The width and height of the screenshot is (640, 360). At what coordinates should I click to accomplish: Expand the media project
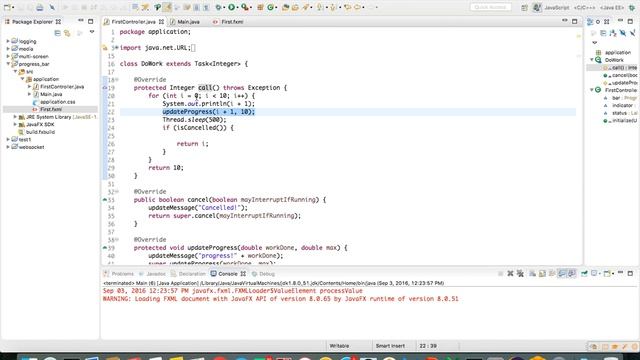(x=8, y=49)
